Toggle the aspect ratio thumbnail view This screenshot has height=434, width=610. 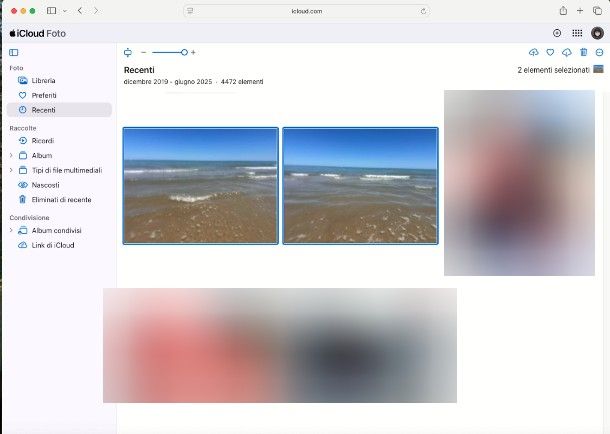click(128, 52)
